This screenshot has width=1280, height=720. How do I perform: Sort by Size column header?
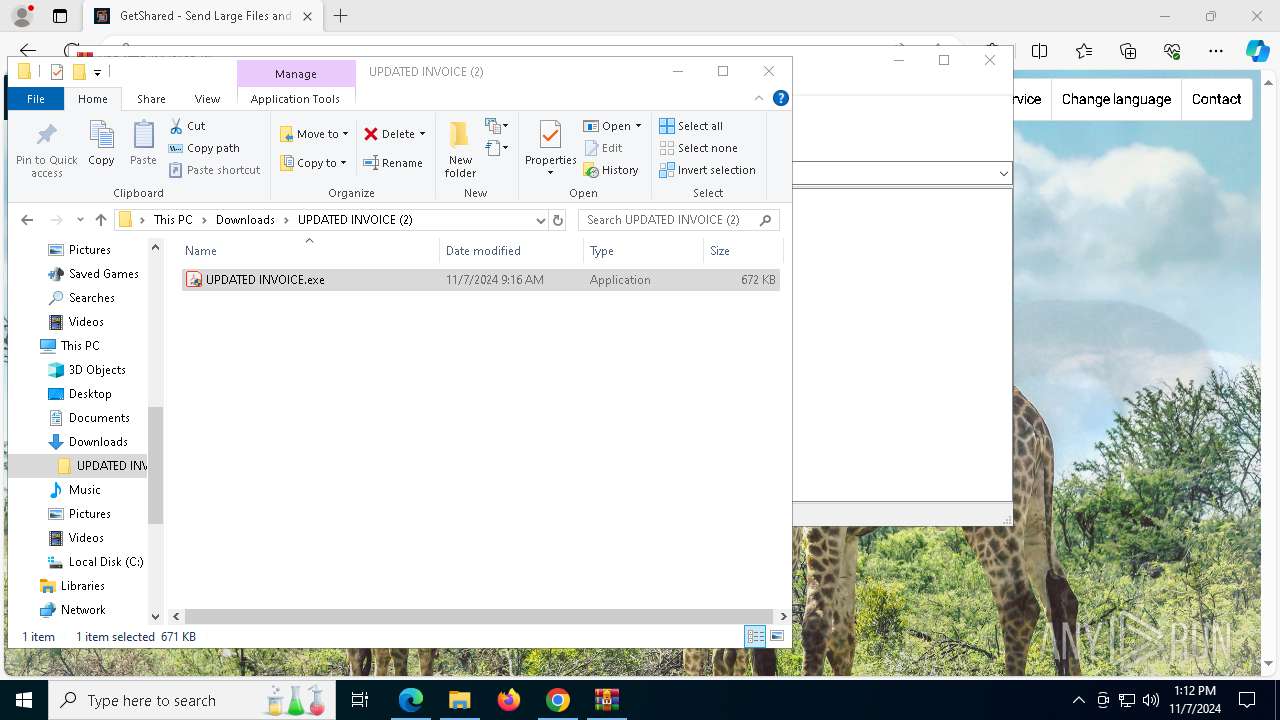coord(742,251)
